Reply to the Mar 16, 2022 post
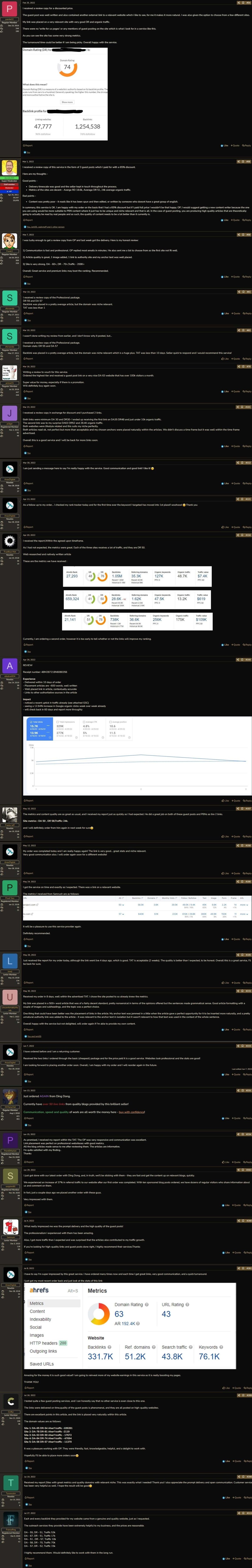 pyautogui.click(x=247, y=391)
